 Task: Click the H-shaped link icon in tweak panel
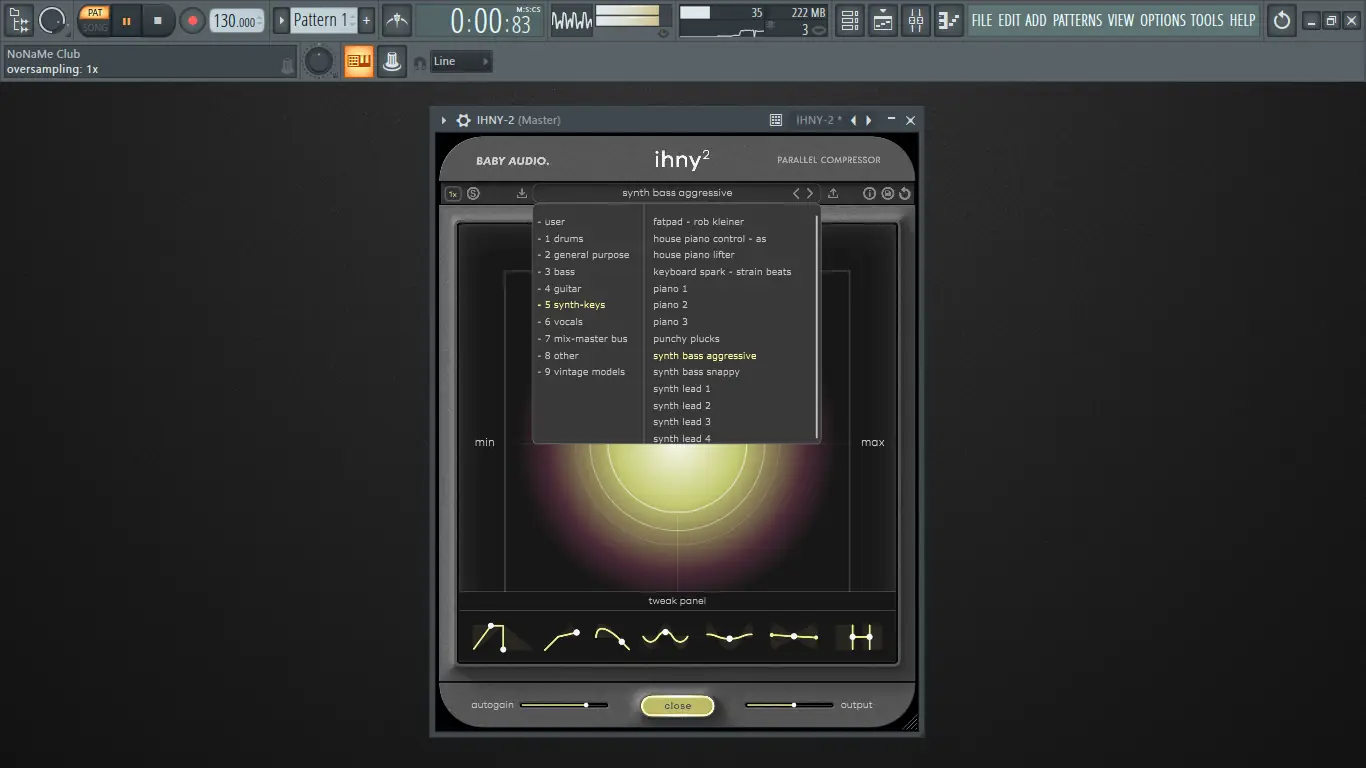[861, 636]
